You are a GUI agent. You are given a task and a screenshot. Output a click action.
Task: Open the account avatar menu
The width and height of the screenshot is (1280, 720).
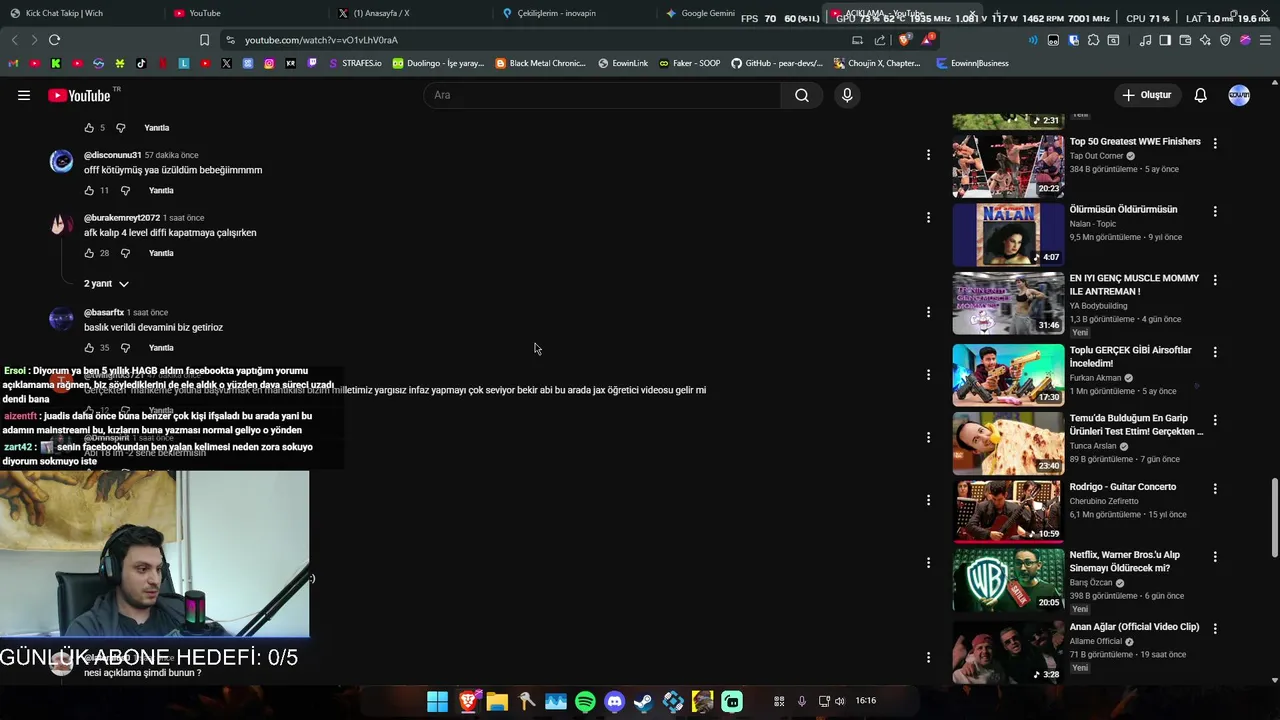click(x=1239, y=95)
